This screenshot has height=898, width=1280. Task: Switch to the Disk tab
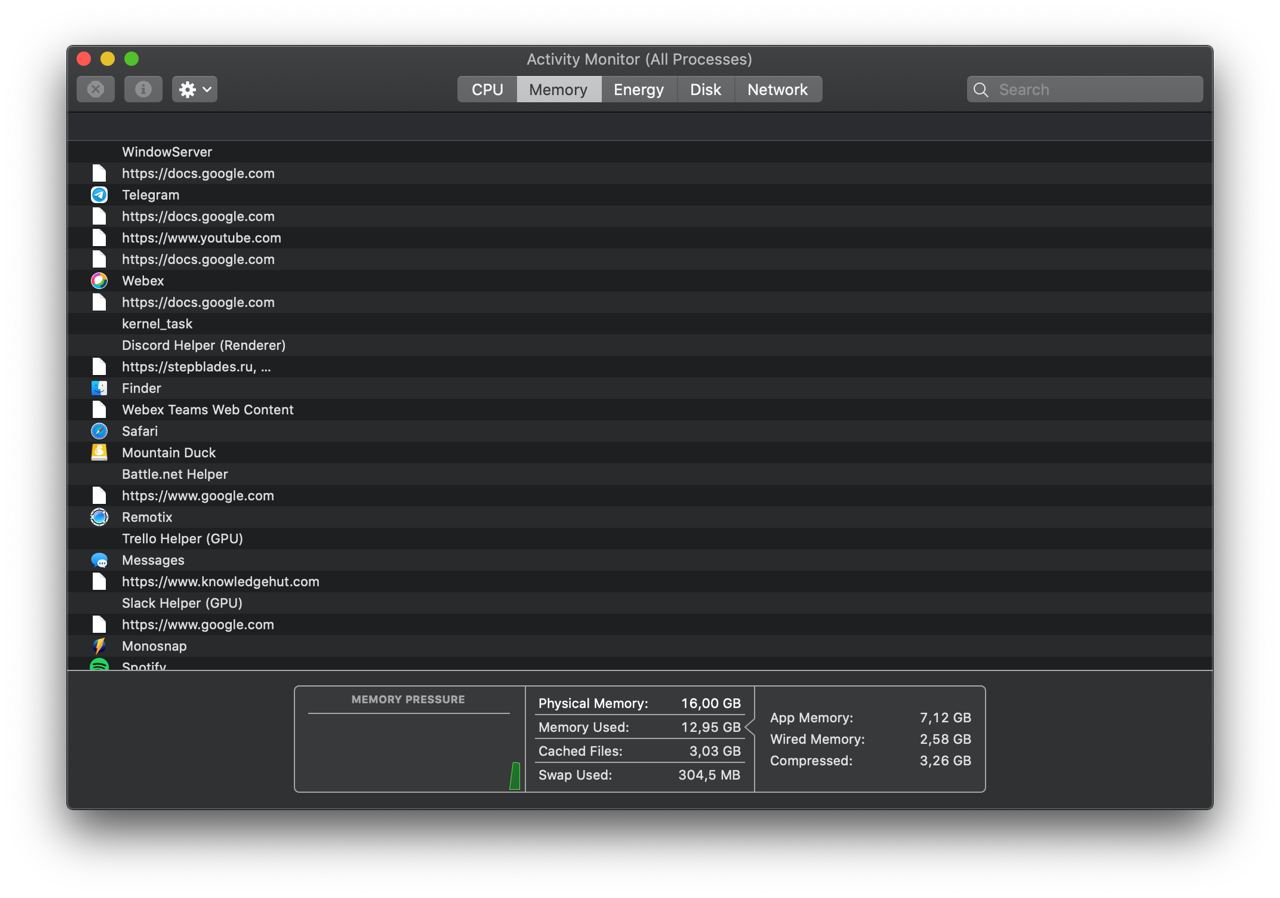[x=706, y=89]
